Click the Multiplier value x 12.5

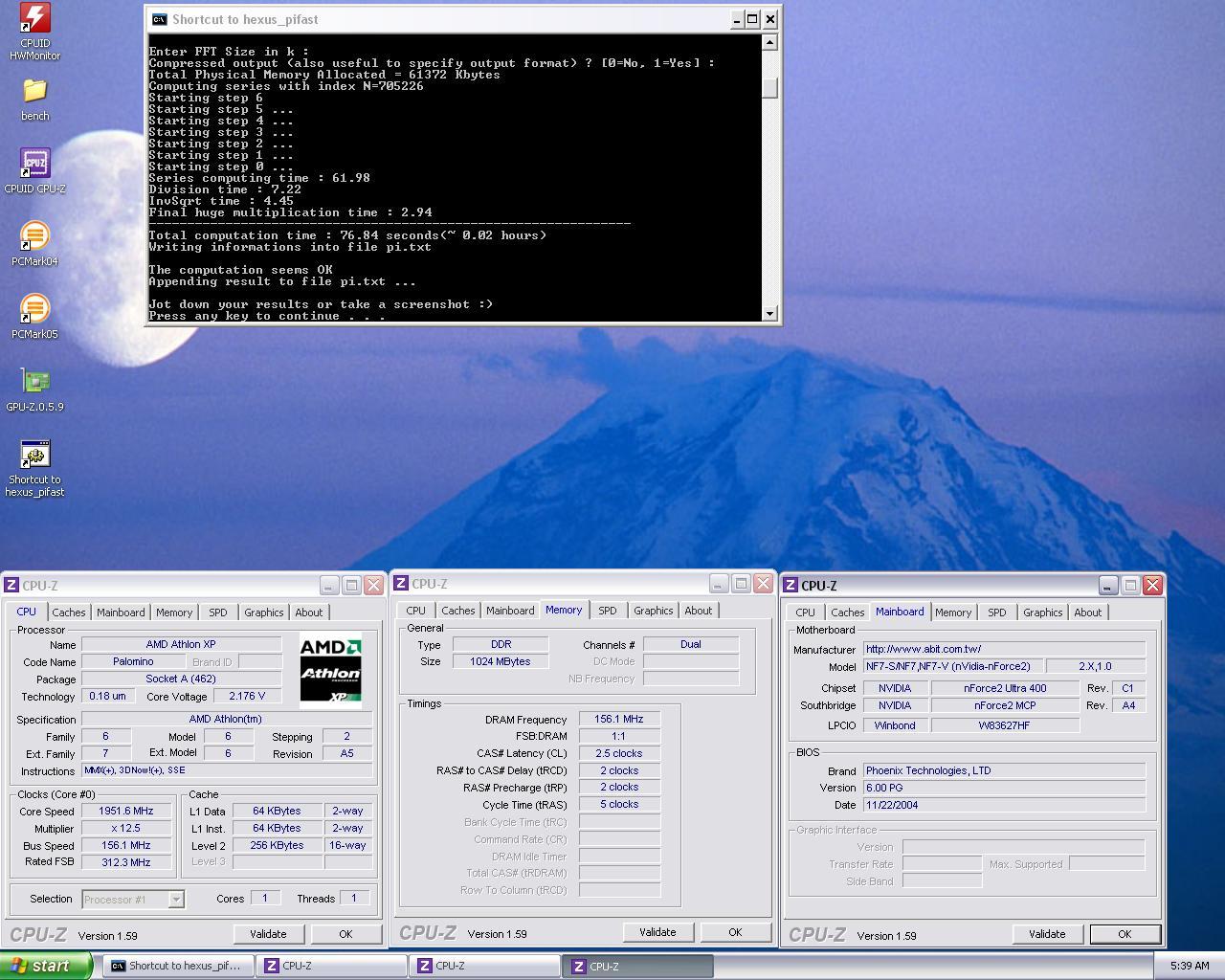point(126,828)
